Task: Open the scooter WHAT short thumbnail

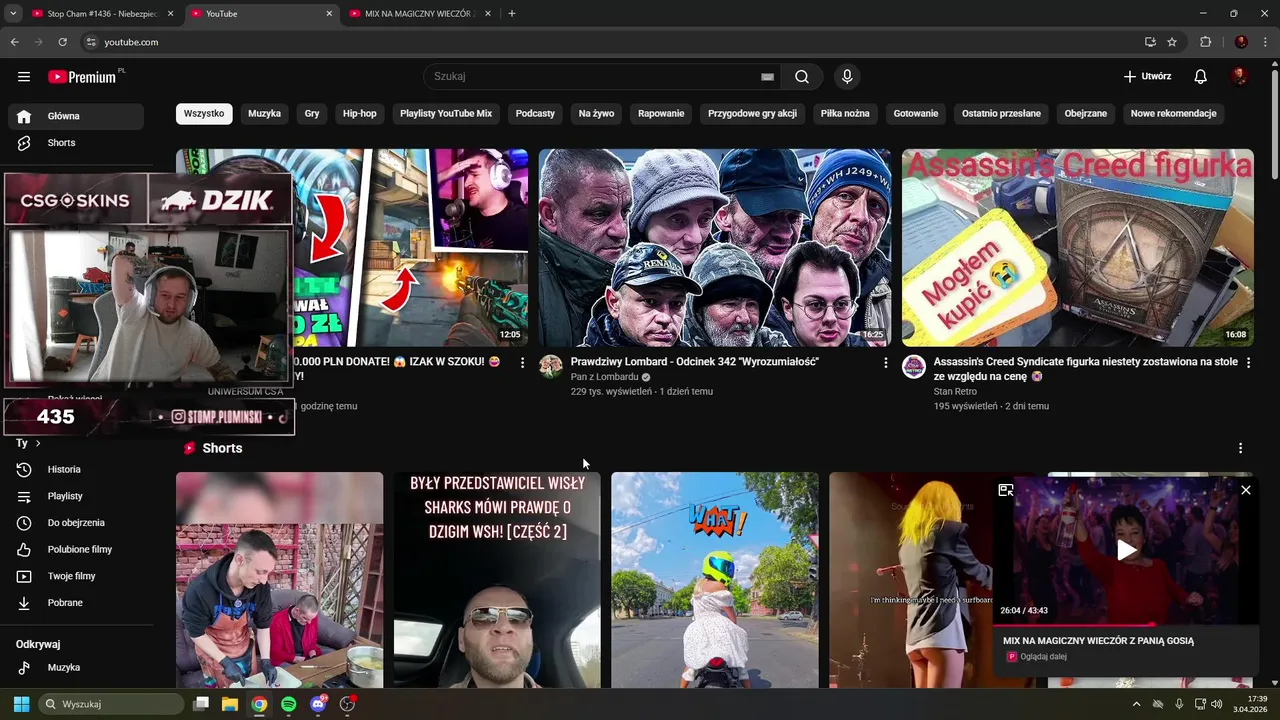Action: click(x=715, y=580)
